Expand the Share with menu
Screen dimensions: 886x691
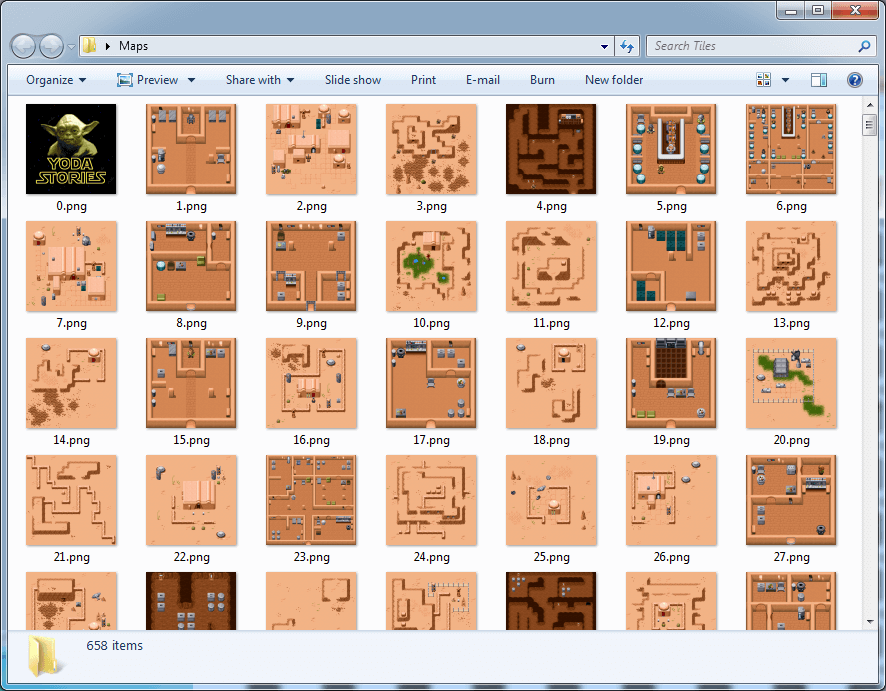click(260, 80)
